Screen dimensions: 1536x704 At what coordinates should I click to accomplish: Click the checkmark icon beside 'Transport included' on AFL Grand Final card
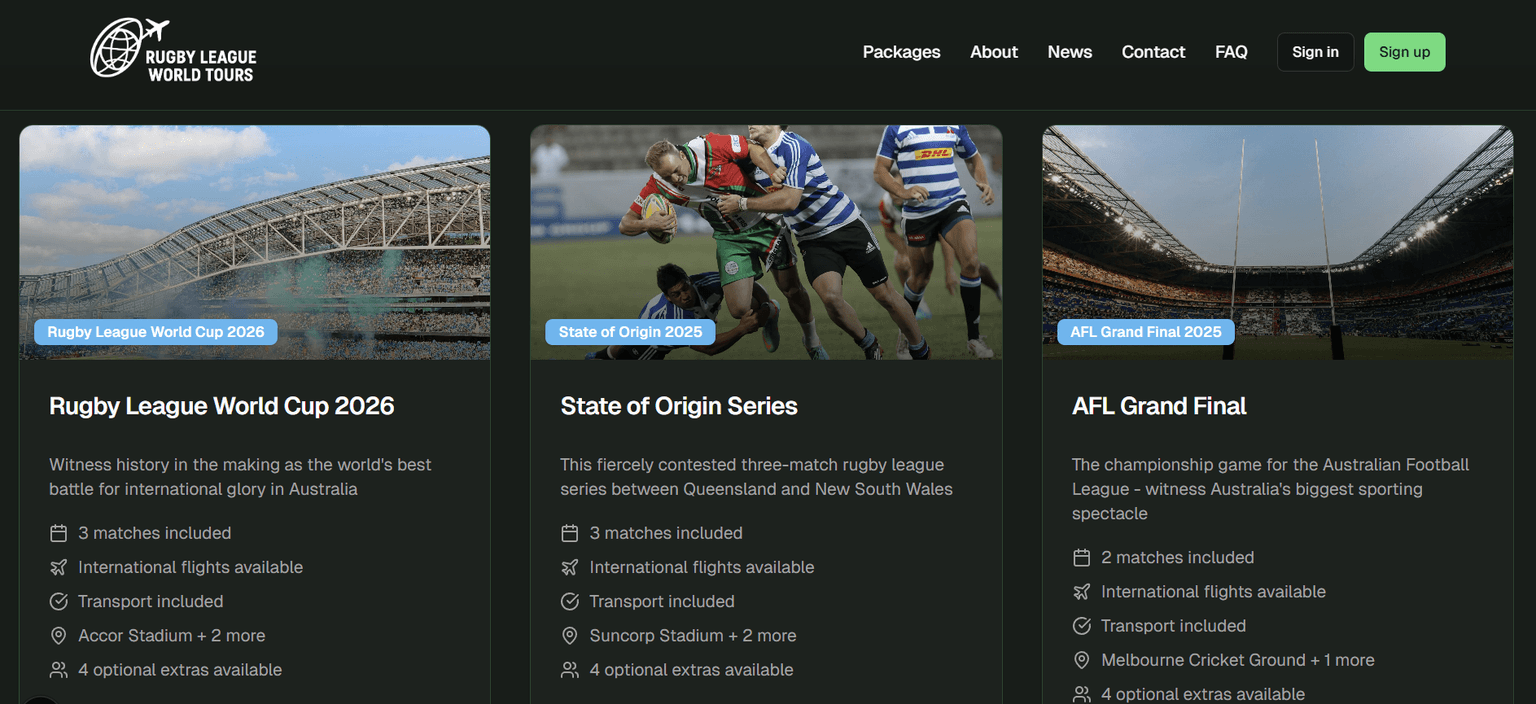1081,626
